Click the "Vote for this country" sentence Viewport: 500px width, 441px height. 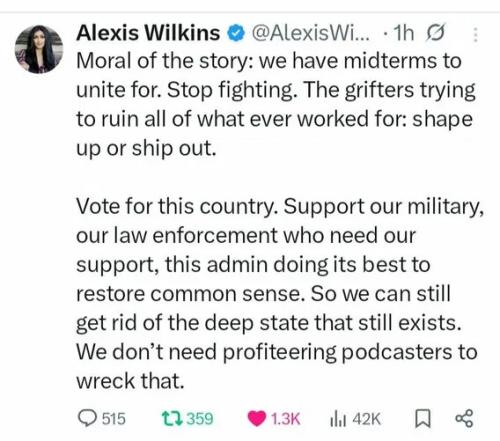click(177, 206)
